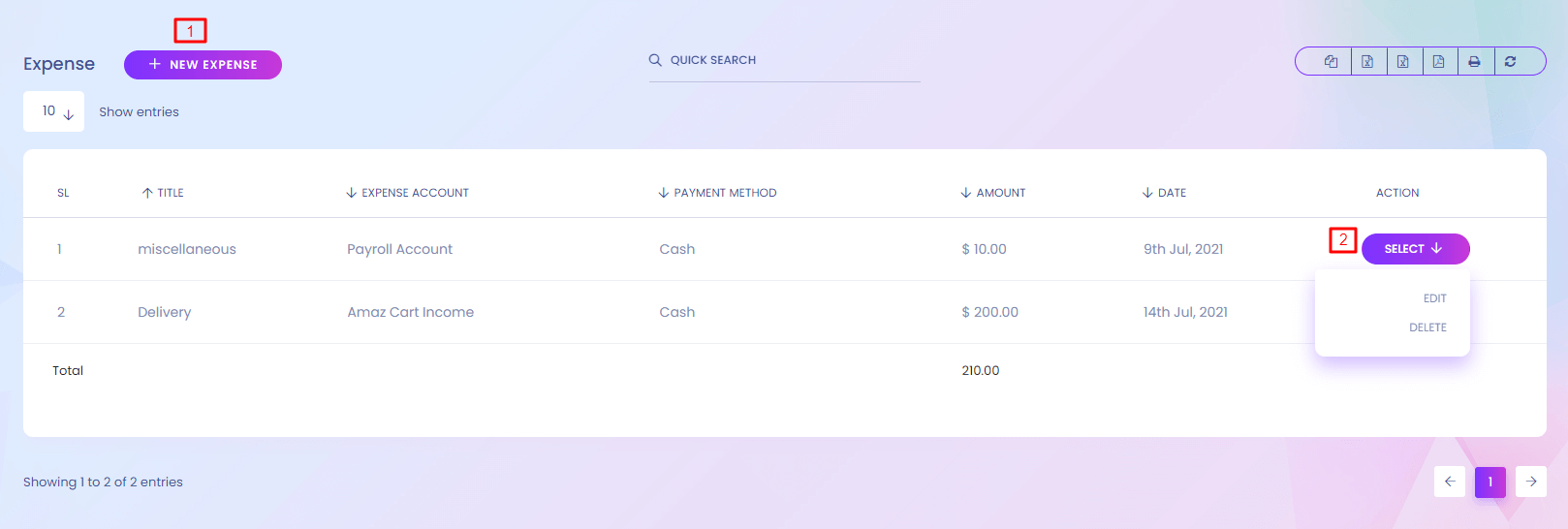
Task: Choose Edit from the action menu
Action: pyautogui.click(x=1434, y=298)
